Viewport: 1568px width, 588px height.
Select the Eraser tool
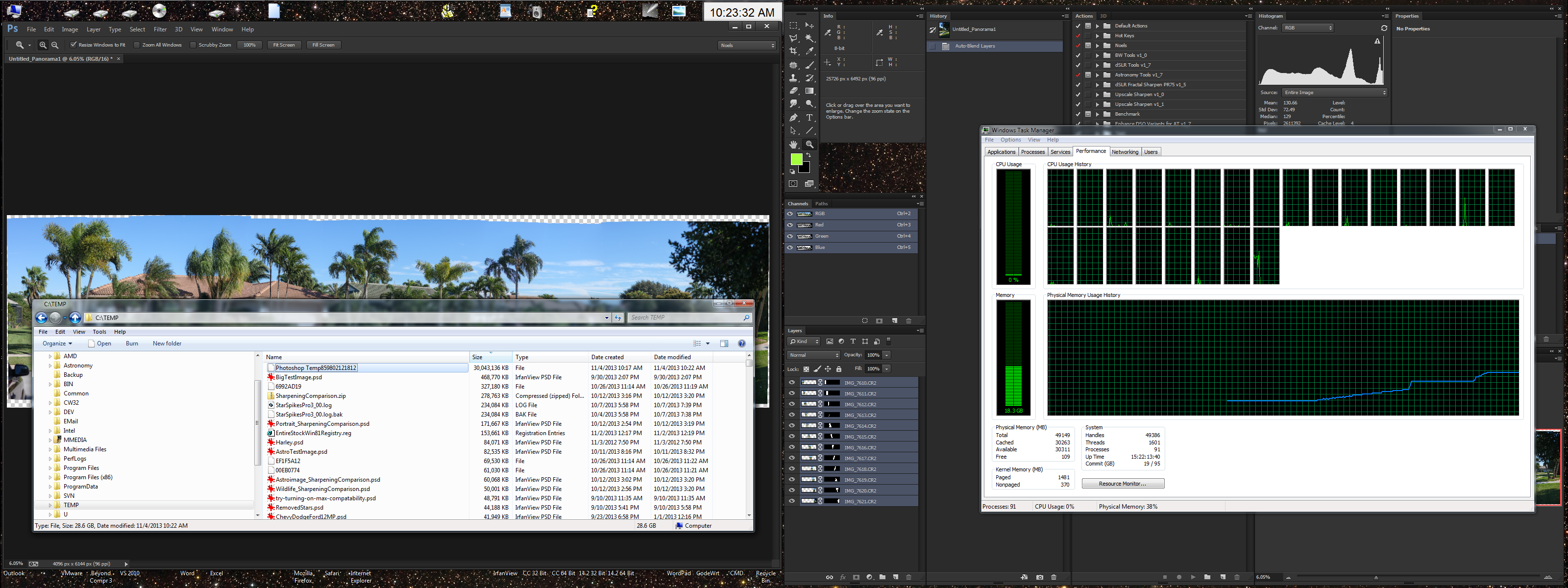tap(793, 91)
